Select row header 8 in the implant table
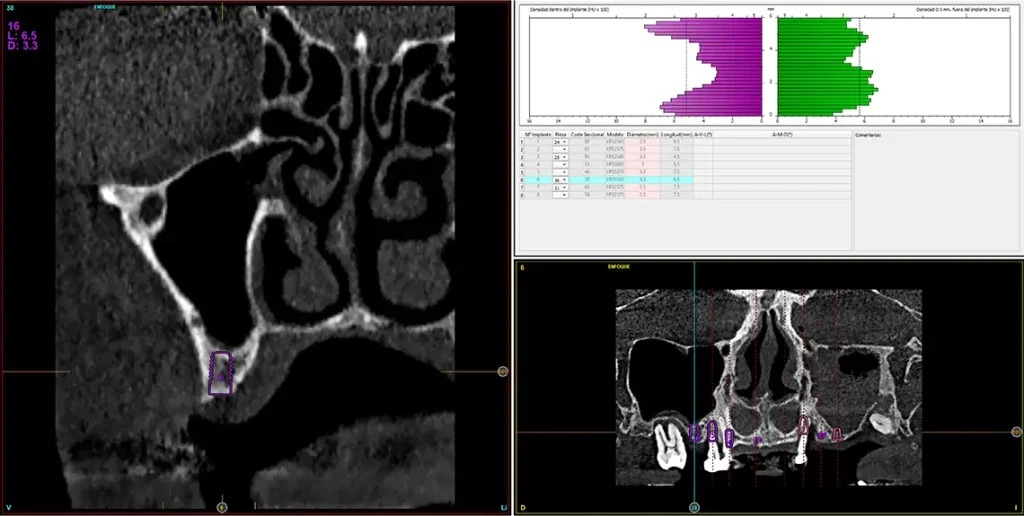 point(520,194)
